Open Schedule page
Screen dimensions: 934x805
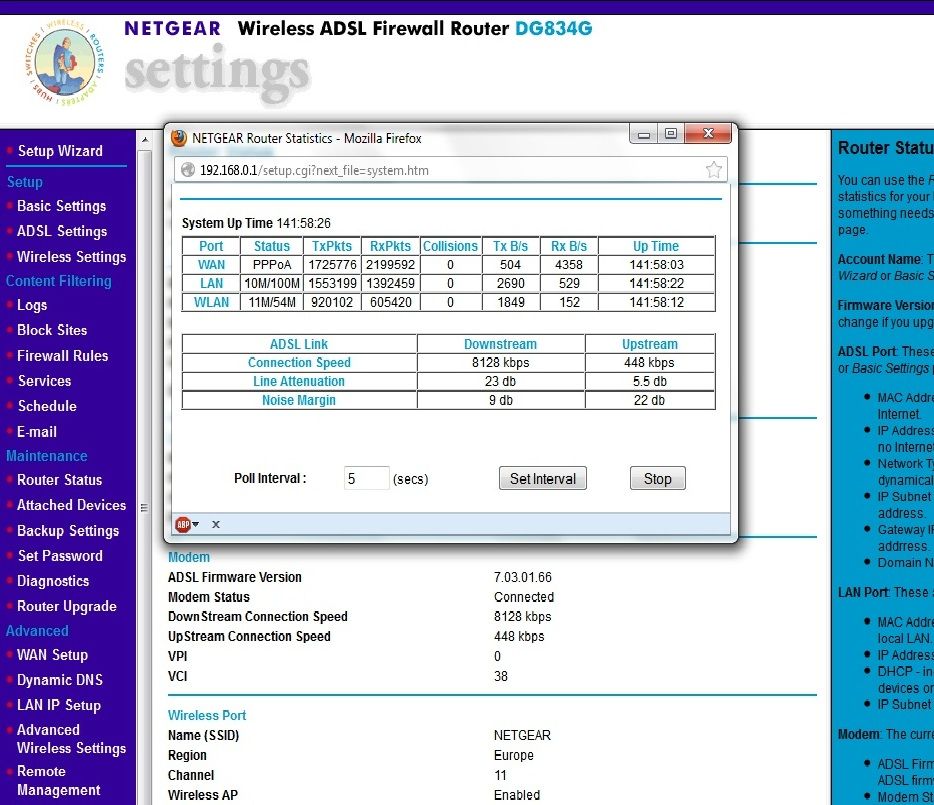47,406
